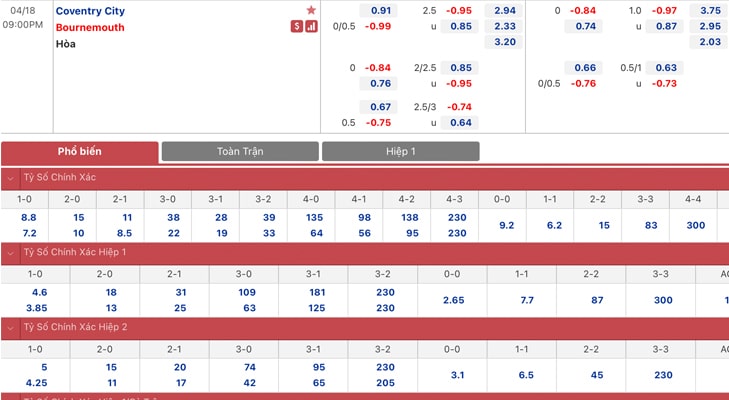Pick 8.8 odds for 1-0 correct score

(x=29, y=217)
